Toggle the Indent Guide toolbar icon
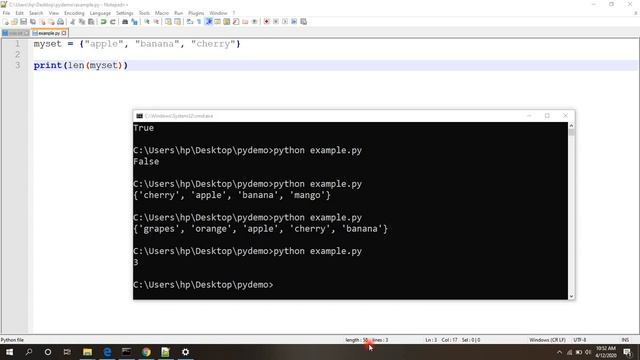This screenshot has height=360, width=640. point(209,22)
